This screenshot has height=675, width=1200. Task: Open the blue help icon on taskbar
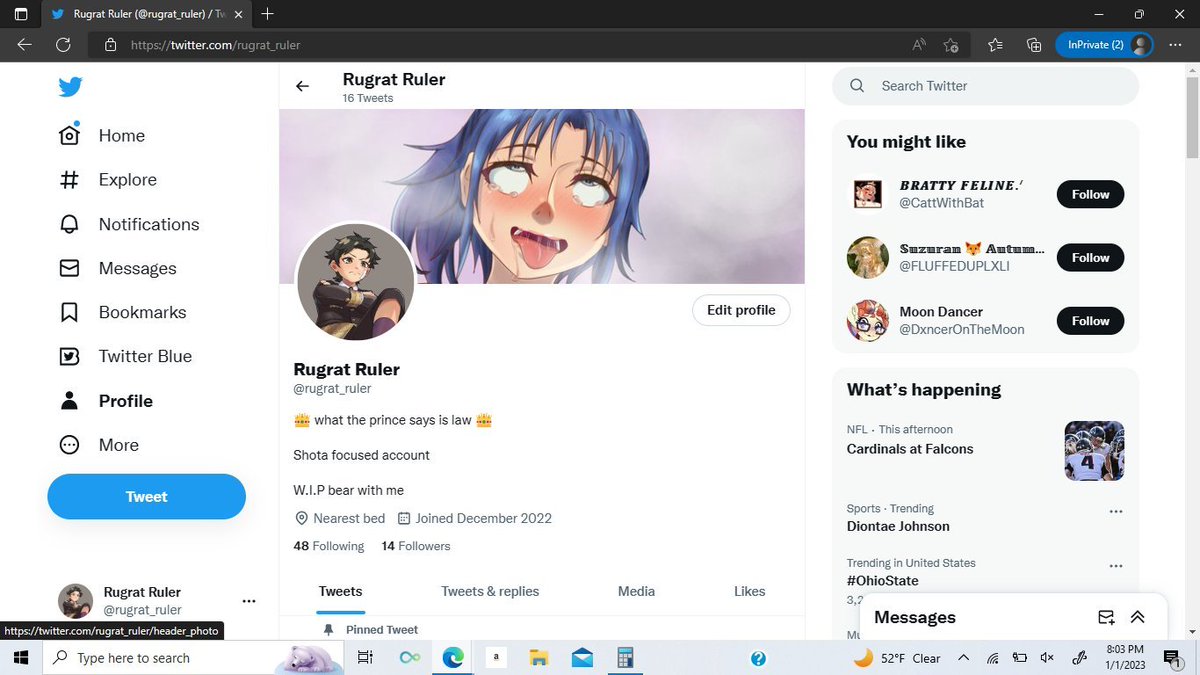(758, 658)
